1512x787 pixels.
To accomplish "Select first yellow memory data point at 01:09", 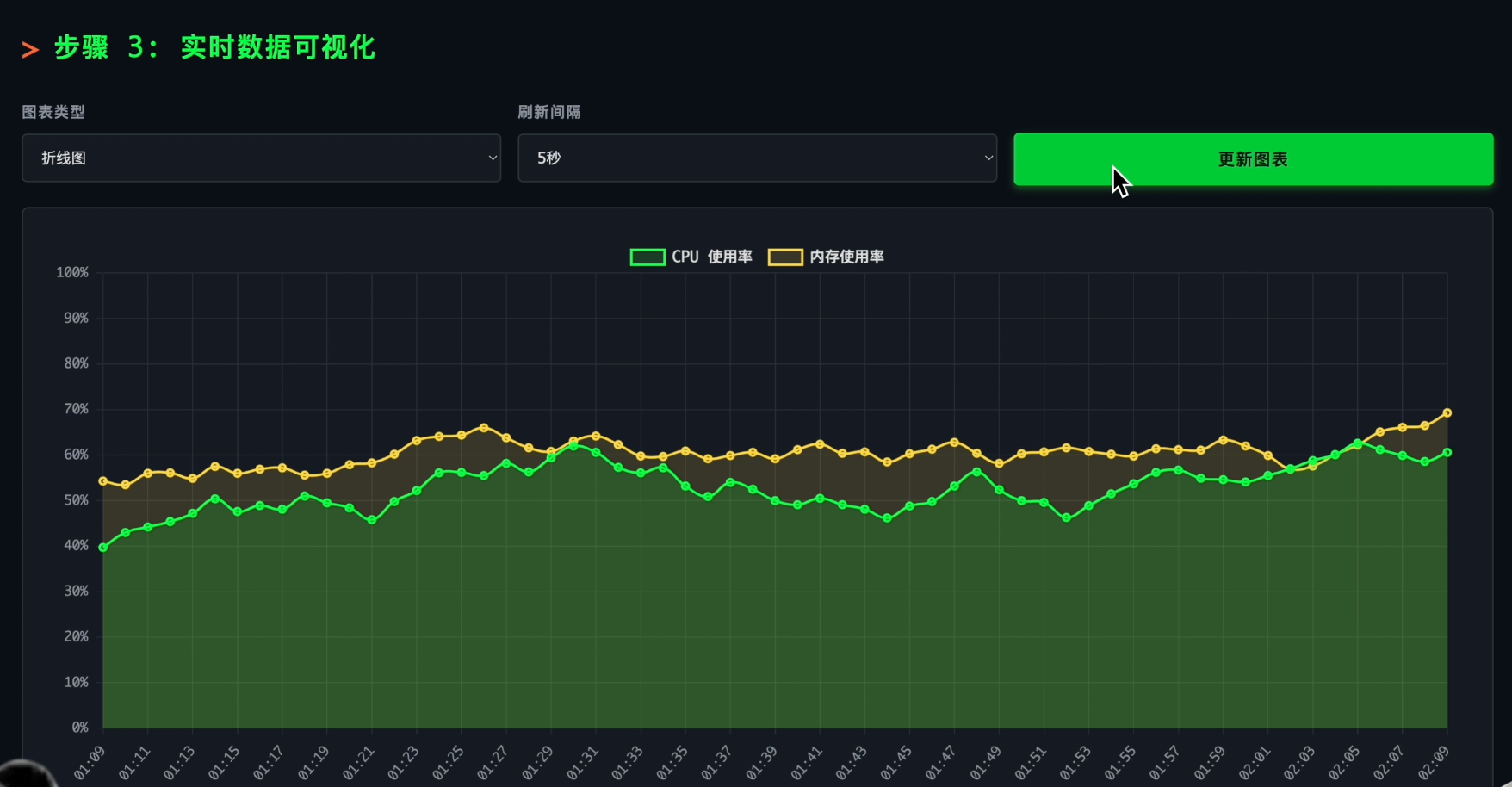I will (x=103, y=481).
